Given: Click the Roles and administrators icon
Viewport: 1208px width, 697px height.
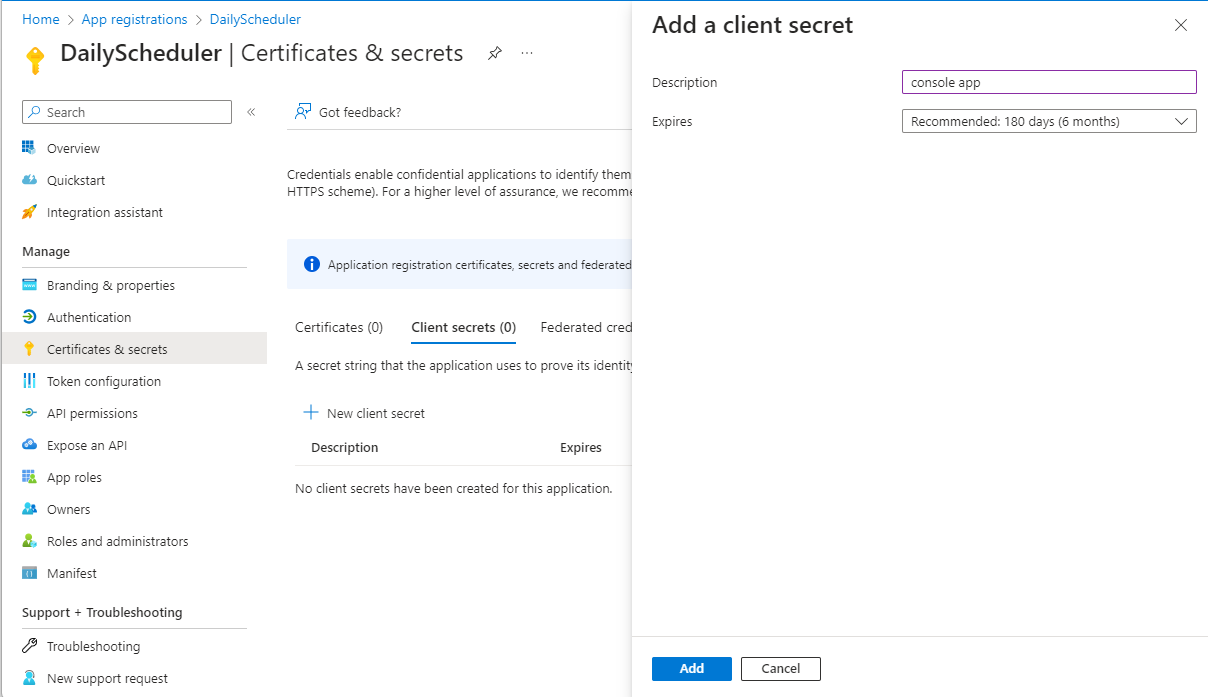Looking at the screenshot, I should tap(29, 541).
